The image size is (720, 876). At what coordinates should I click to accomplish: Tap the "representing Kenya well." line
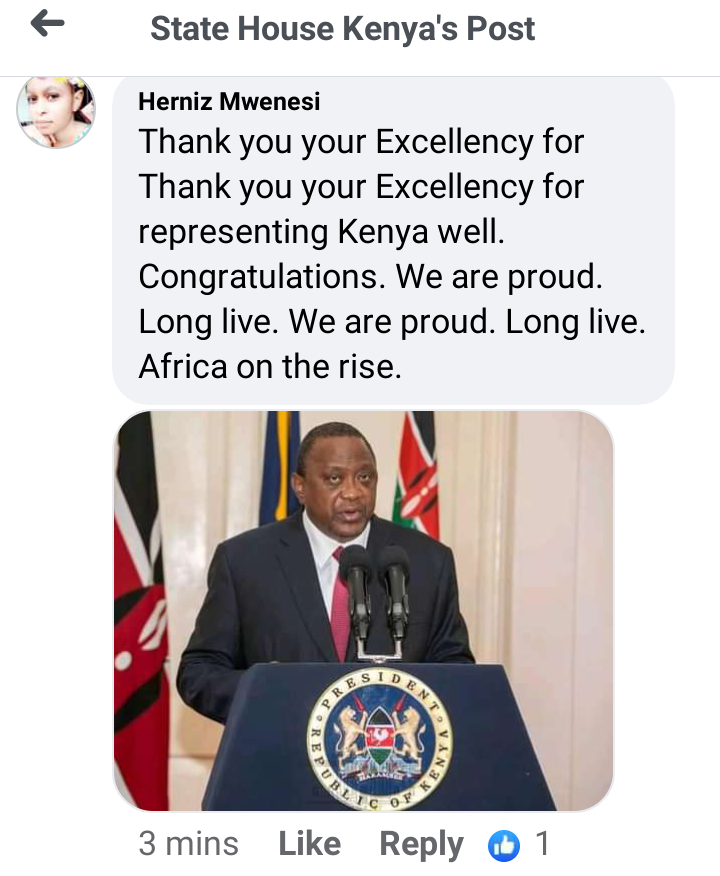click(x=321, y=232)
